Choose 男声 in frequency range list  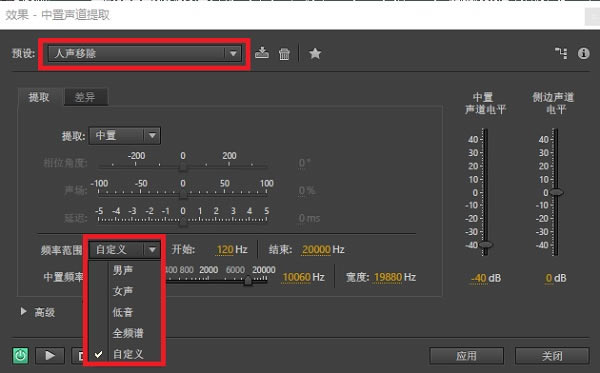point(123,270)
